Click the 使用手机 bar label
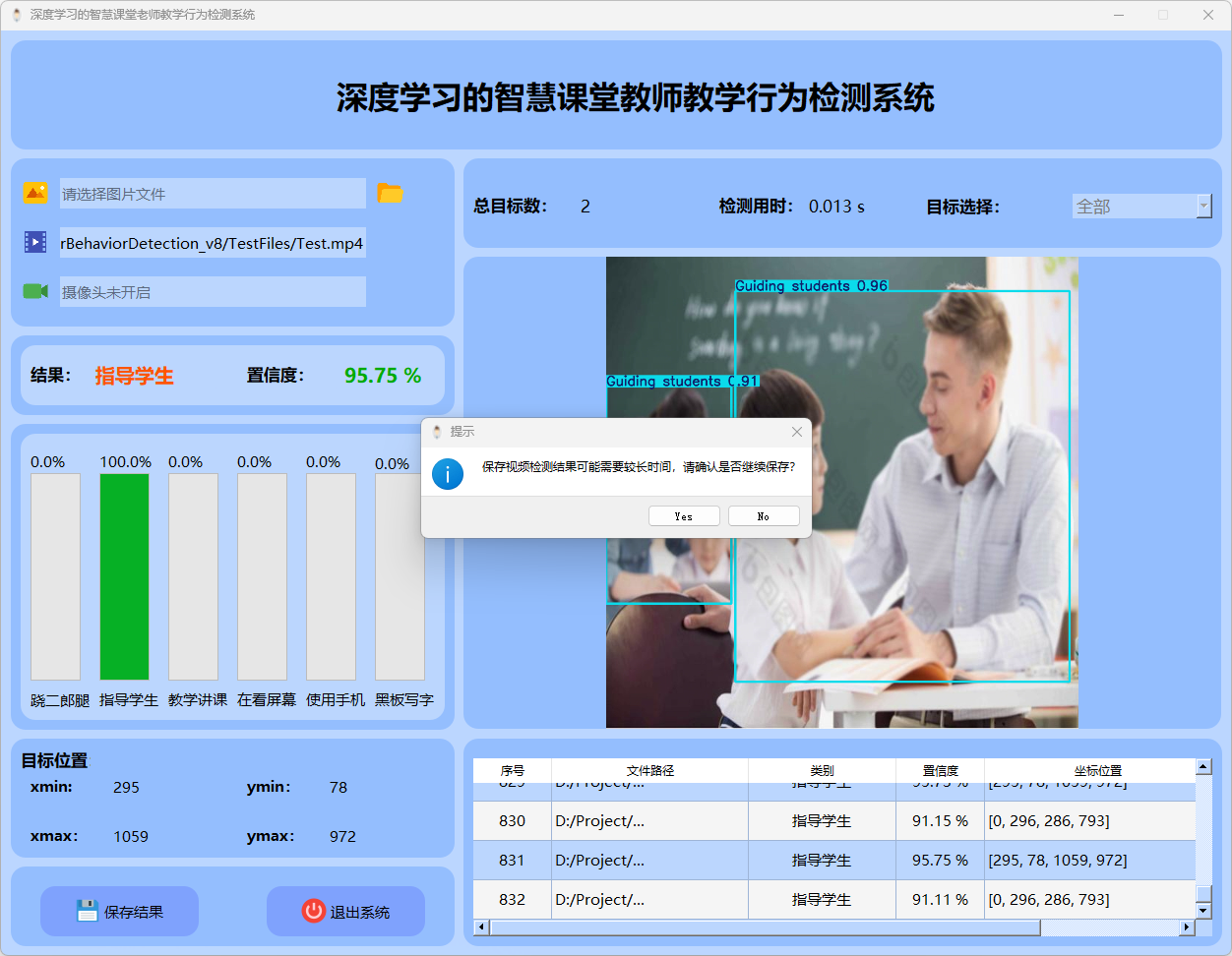1232x956 pixels. 336,700
